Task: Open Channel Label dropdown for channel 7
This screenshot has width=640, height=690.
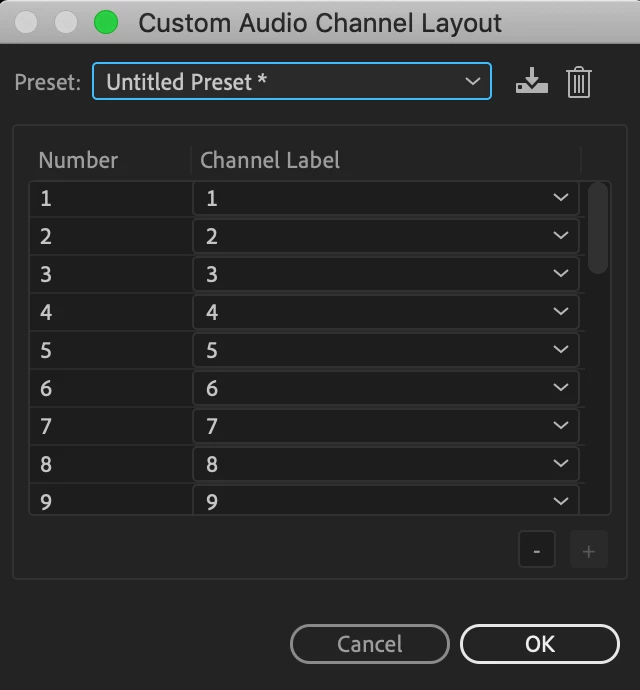Action: 385,427
